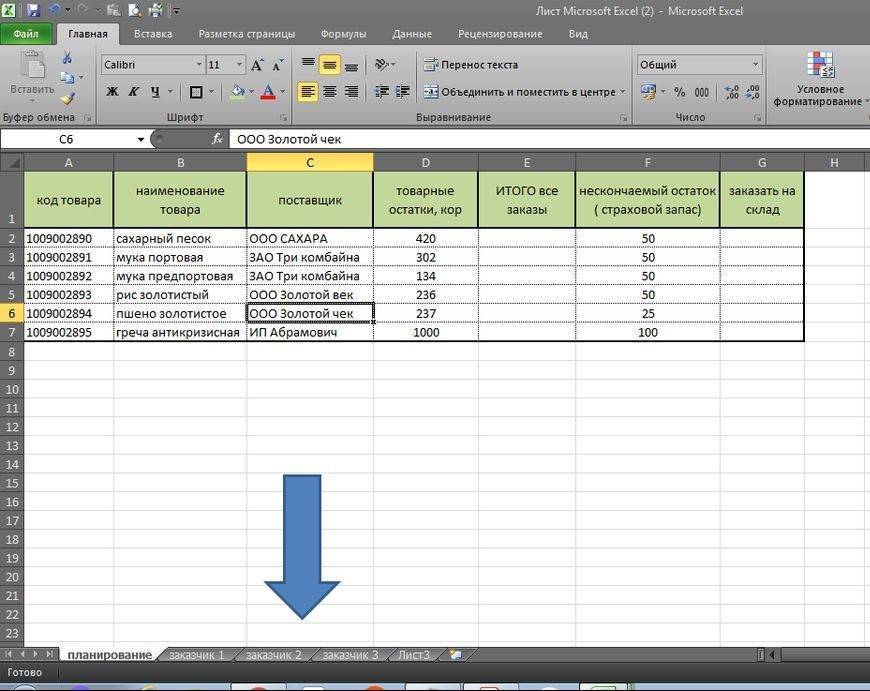The width and height of the screenshot is (870, 691).
Task: Open the Общий number format dropdown
Action: tap(756, 62)
